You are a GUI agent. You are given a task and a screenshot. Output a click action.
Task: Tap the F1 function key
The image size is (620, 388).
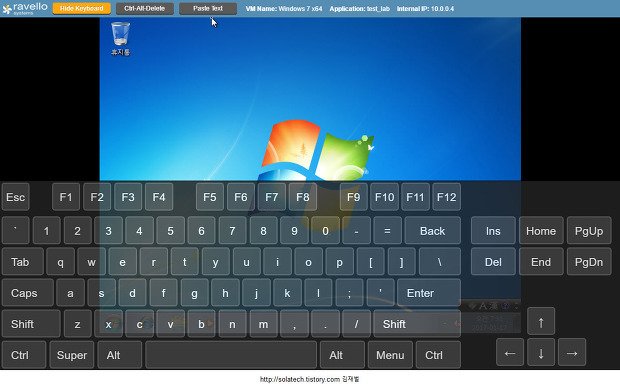pyautogui.click(x=66, y=197)
